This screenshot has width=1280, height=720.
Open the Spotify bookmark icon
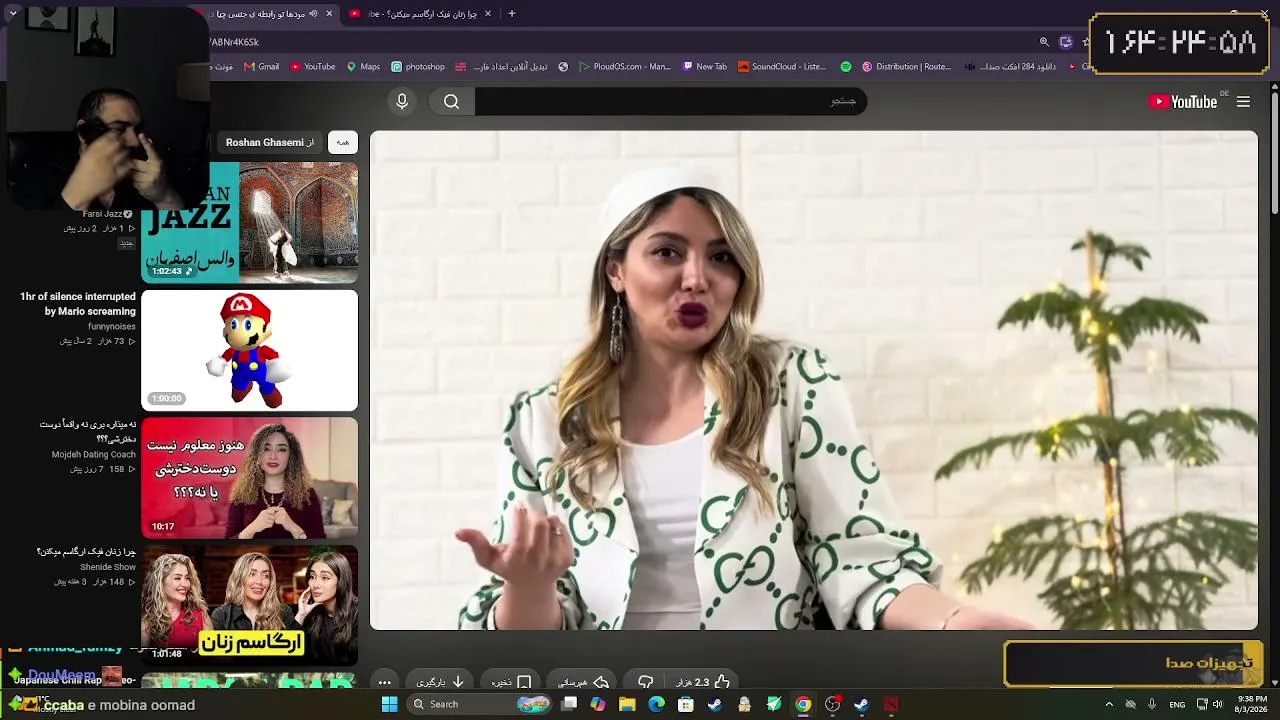[846, 67]
